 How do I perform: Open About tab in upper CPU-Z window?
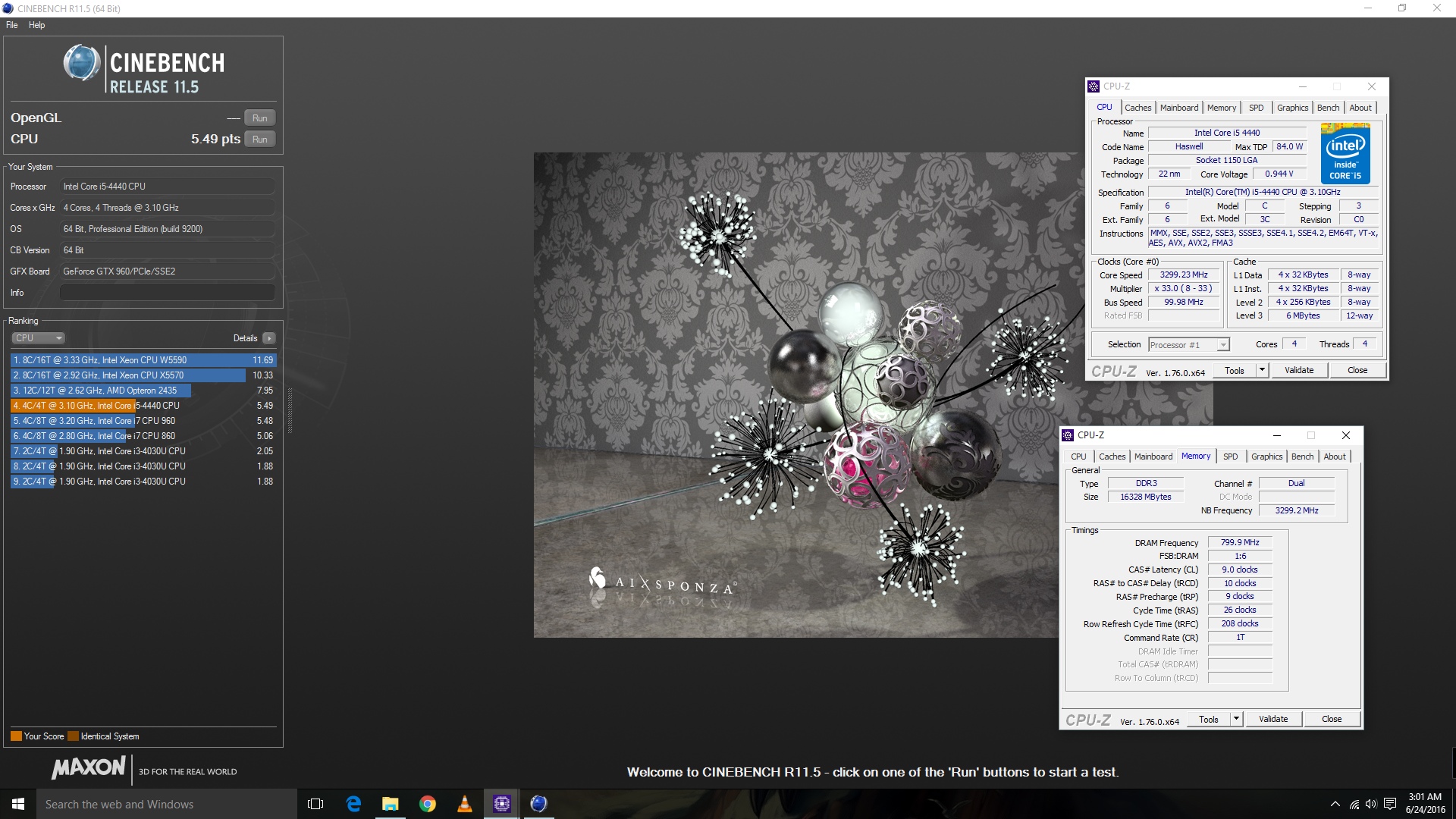(1360, 108)
